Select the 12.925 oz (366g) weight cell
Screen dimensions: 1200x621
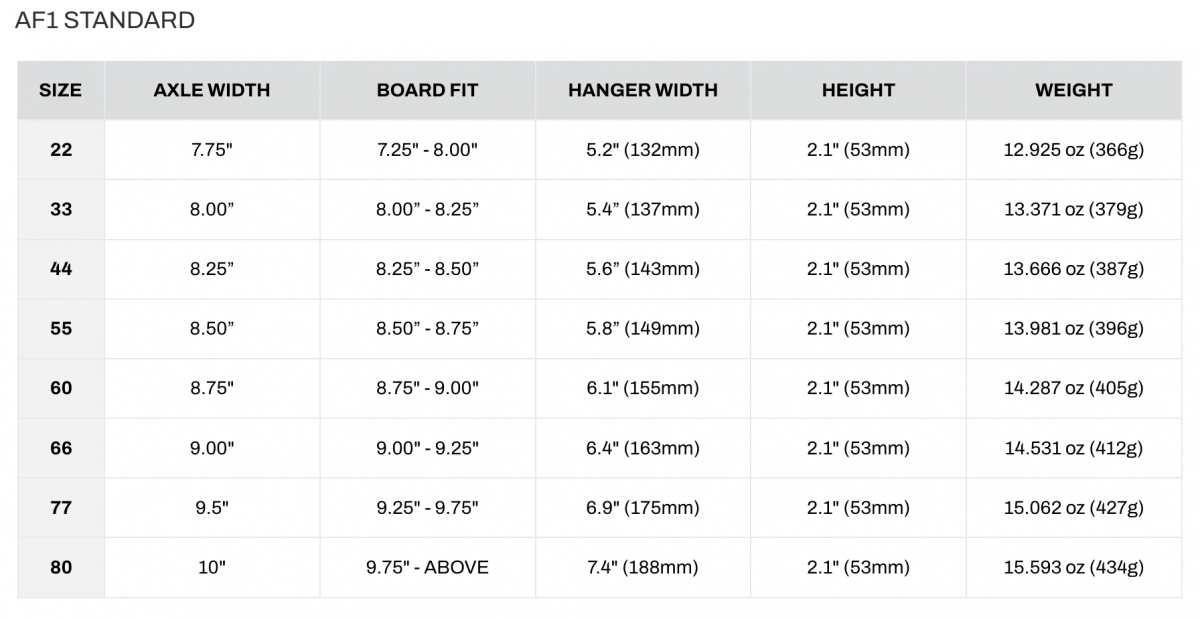tap(1074, 150)
